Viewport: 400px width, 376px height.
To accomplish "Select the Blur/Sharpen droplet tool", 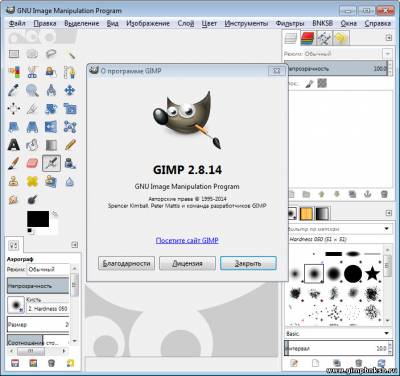I will [70, 182].
